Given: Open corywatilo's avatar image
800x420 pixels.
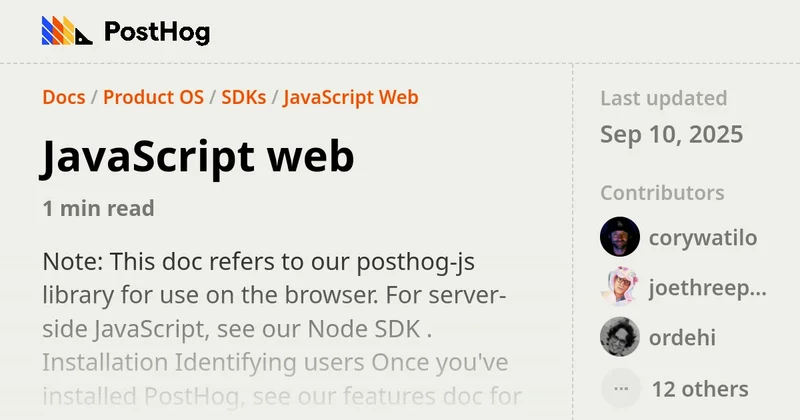Looking at the screenshot, I should [x=619, y=237].
